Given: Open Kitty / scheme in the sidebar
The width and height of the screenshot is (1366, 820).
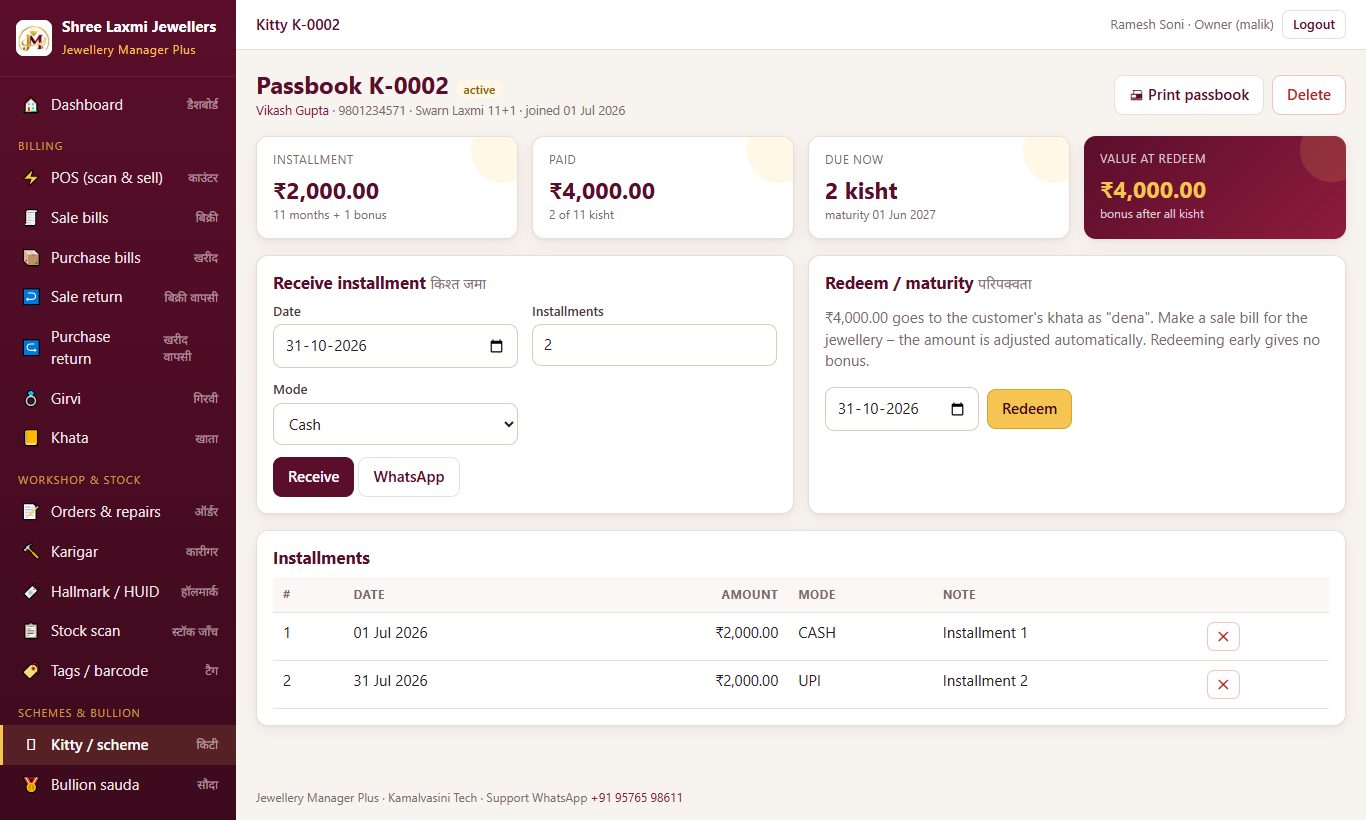Looking at the screenshot, I should point(118,745).
